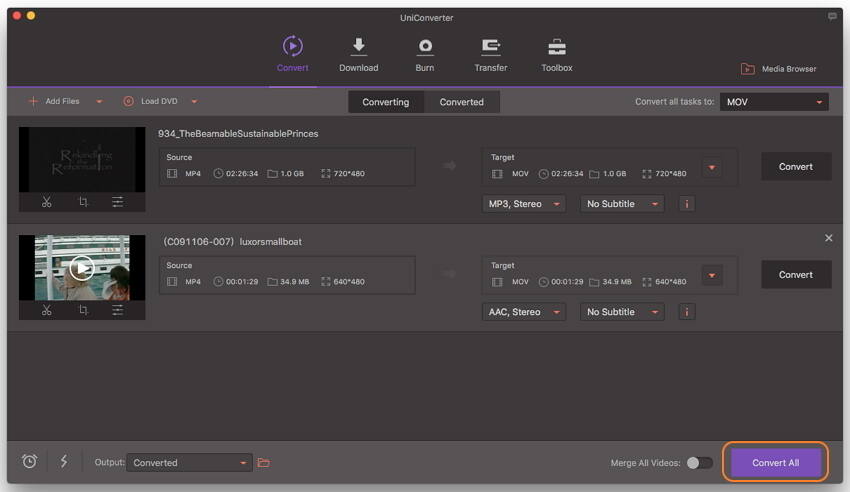Open Convert all tasks to MOV dropdown
This screenshot has width=850, height=492.
(775, 102)
